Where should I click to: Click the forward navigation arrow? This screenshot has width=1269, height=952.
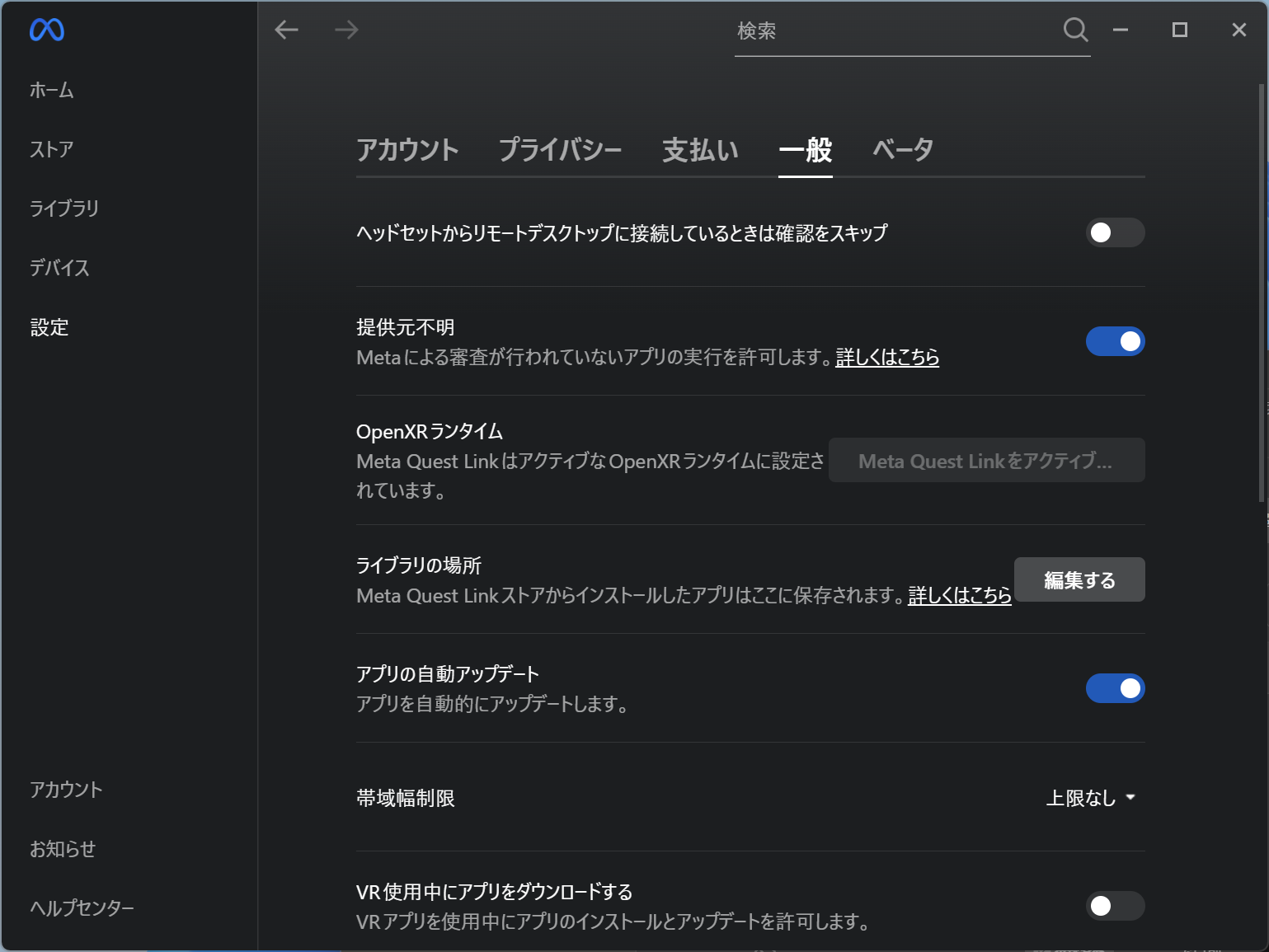pos(346,30)
